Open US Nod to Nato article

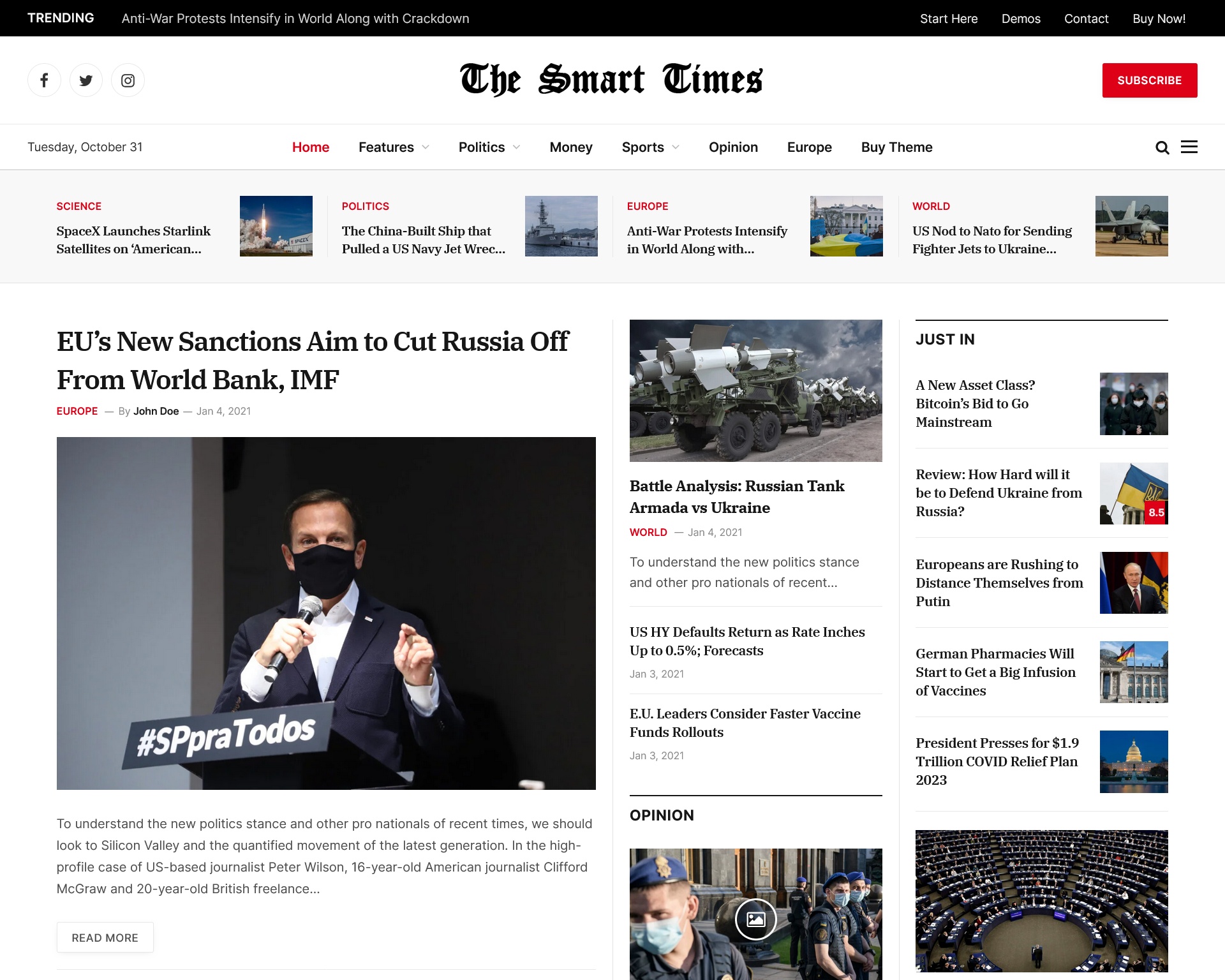(x=992, y=240)
